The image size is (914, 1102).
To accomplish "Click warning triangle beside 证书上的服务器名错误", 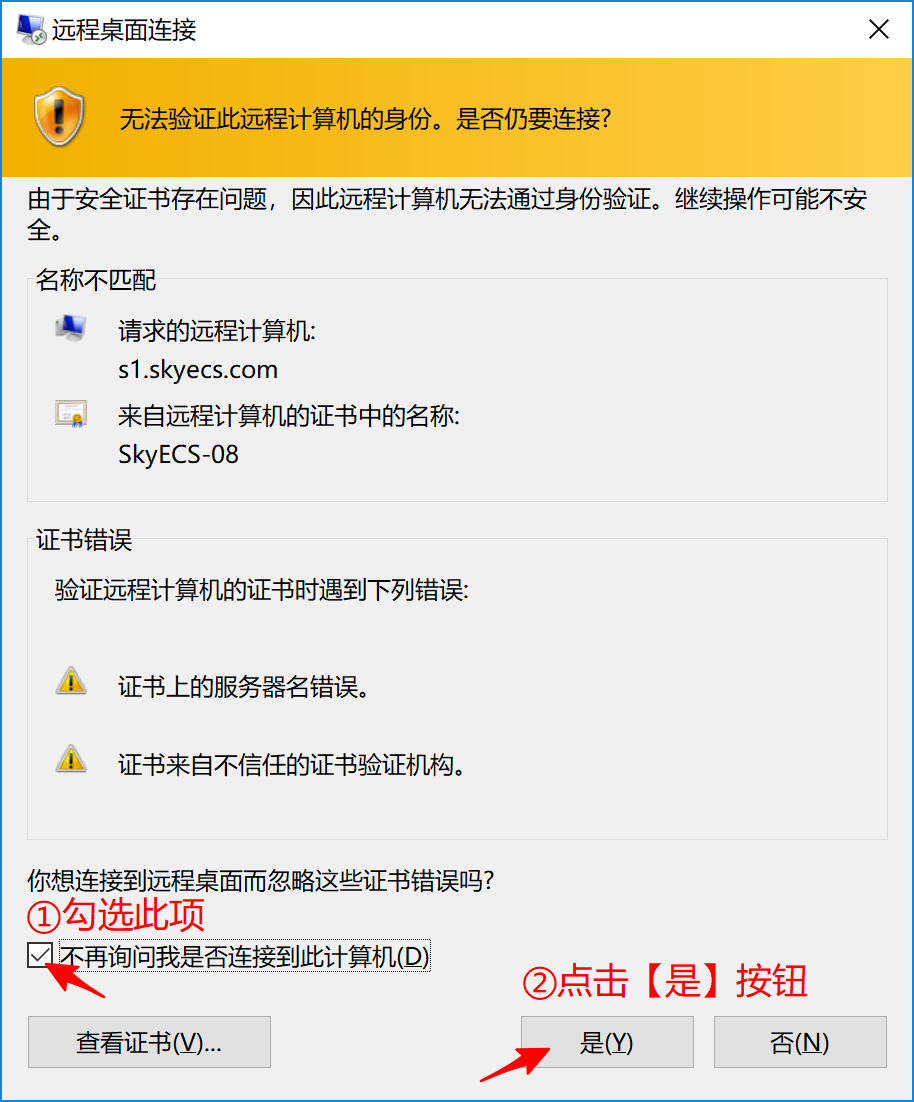I will [71, 681].
